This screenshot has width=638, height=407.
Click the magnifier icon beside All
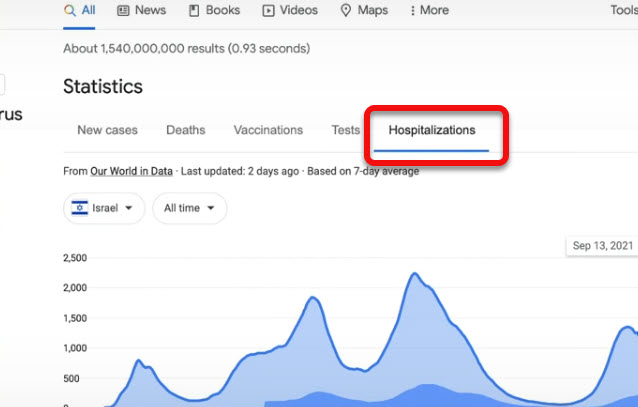coord(70,11)
